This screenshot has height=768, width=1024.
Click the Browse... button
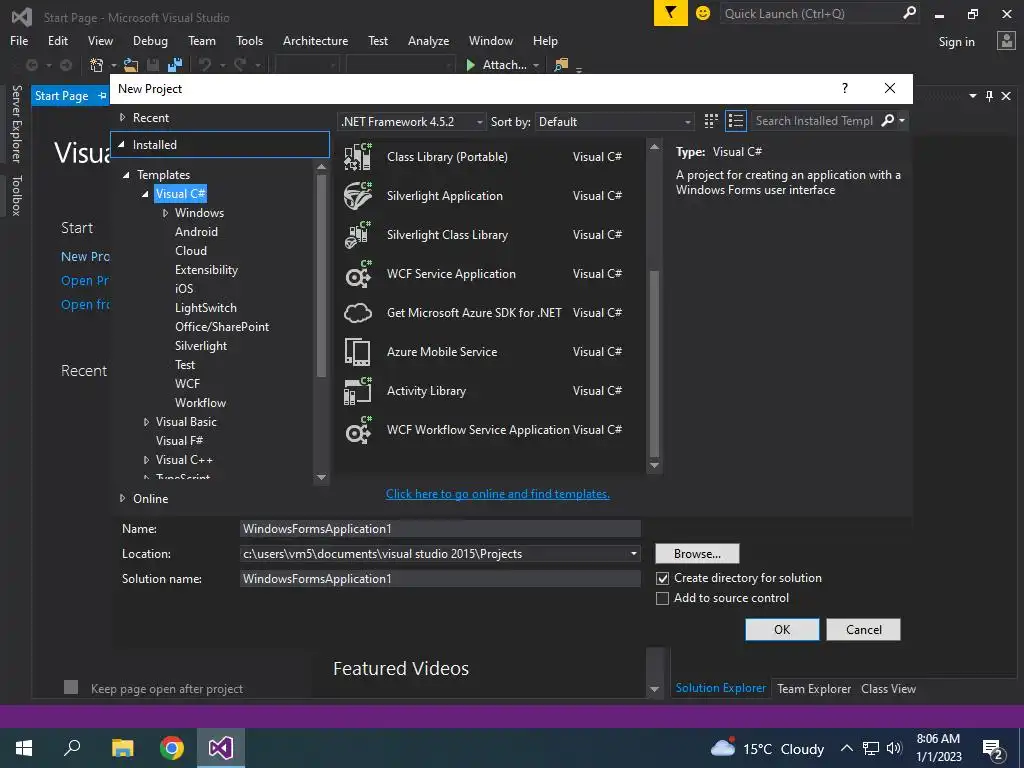pyautogui.click(x=697, y=554)
